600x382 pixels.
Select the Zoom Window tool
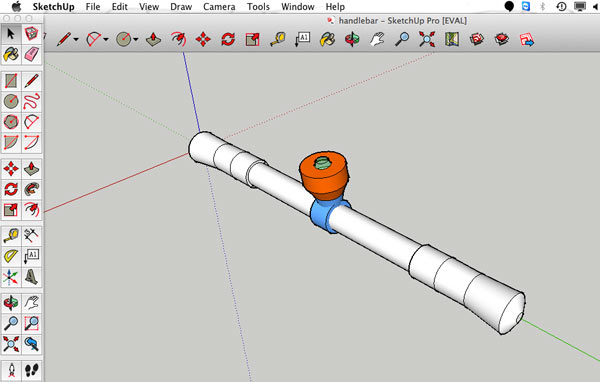(31, 323)
